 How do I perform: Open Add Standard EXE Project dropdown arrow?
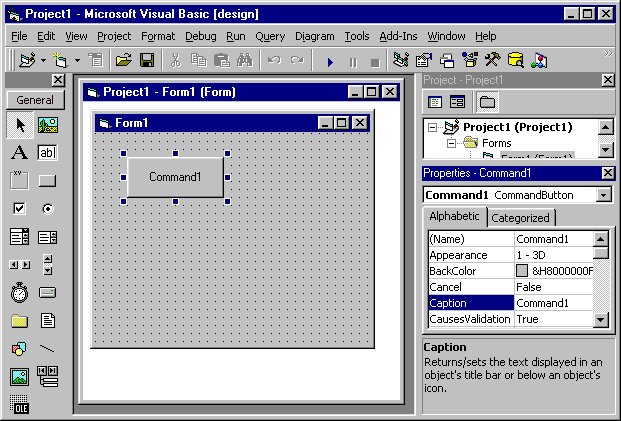click(43, 61)
